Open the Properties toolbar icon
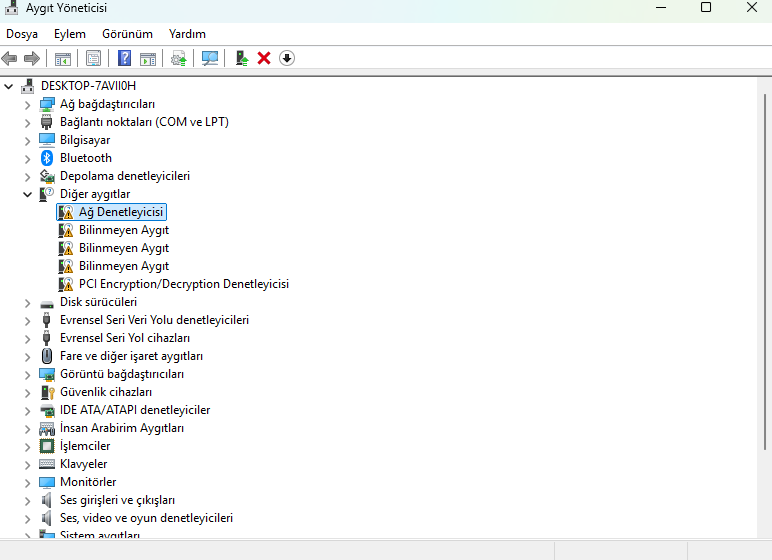The width and height of the screenshot is (772, 560). tap(94, 59)
